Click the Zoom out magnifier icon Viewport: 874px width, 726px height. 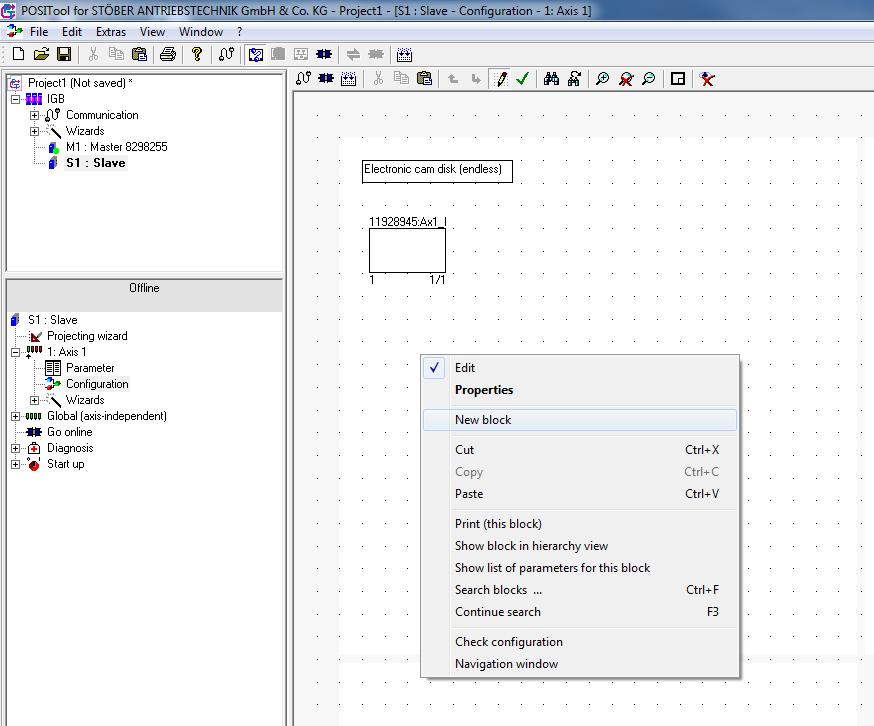649,79
